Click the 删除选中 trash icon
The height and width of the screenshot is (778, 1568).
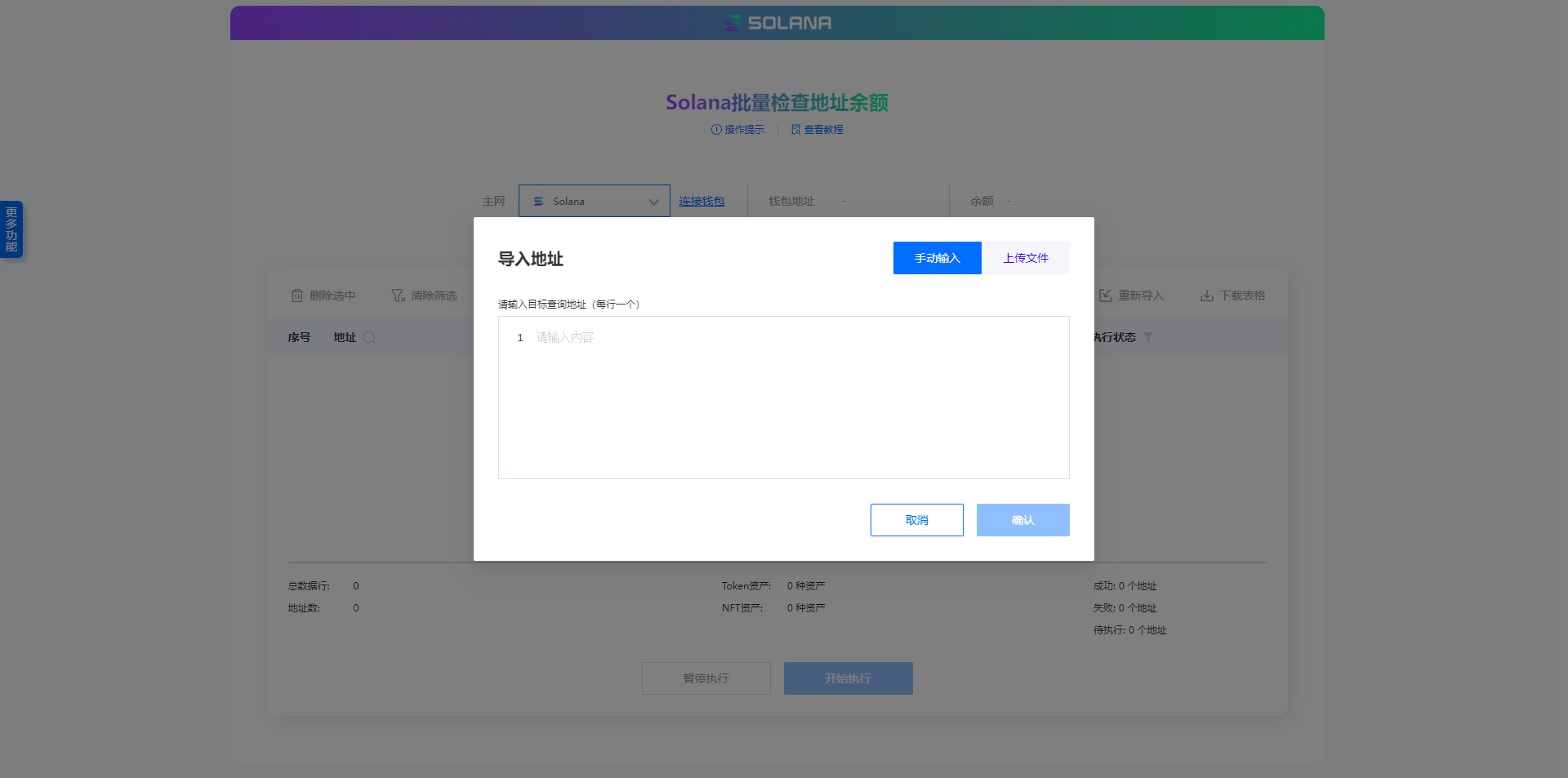click(297, 296)
